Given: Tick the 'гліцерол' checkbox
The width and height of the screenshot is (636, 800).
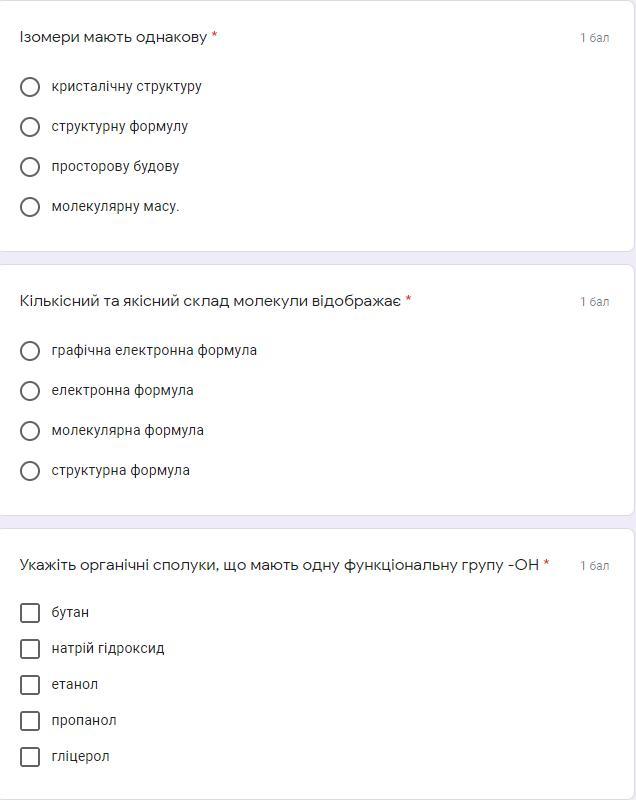Looking at the screenshot, I should click(x=30, y=757).
